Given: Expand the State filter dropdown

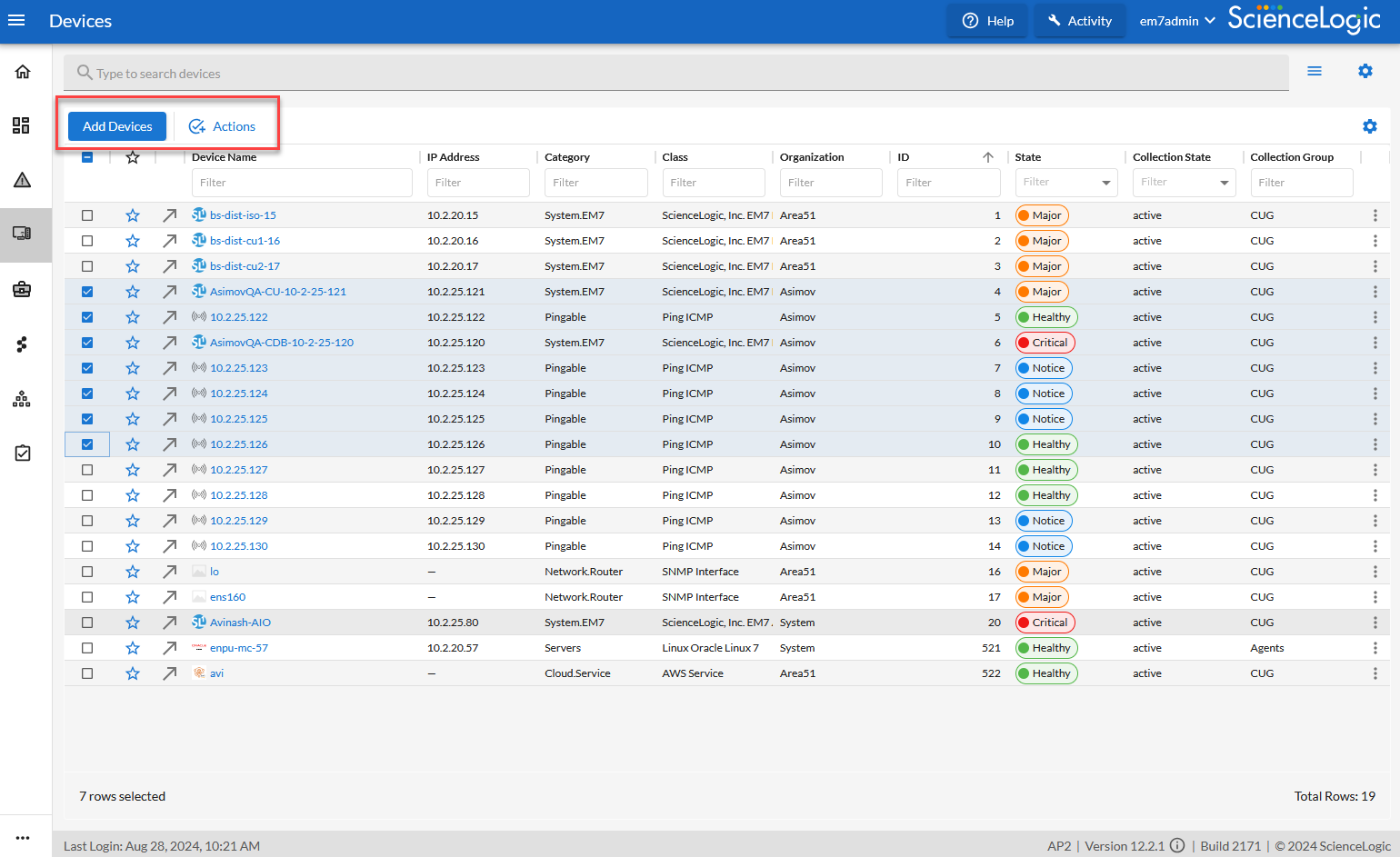Looking at the screenshot, I should coord(1105,183).
